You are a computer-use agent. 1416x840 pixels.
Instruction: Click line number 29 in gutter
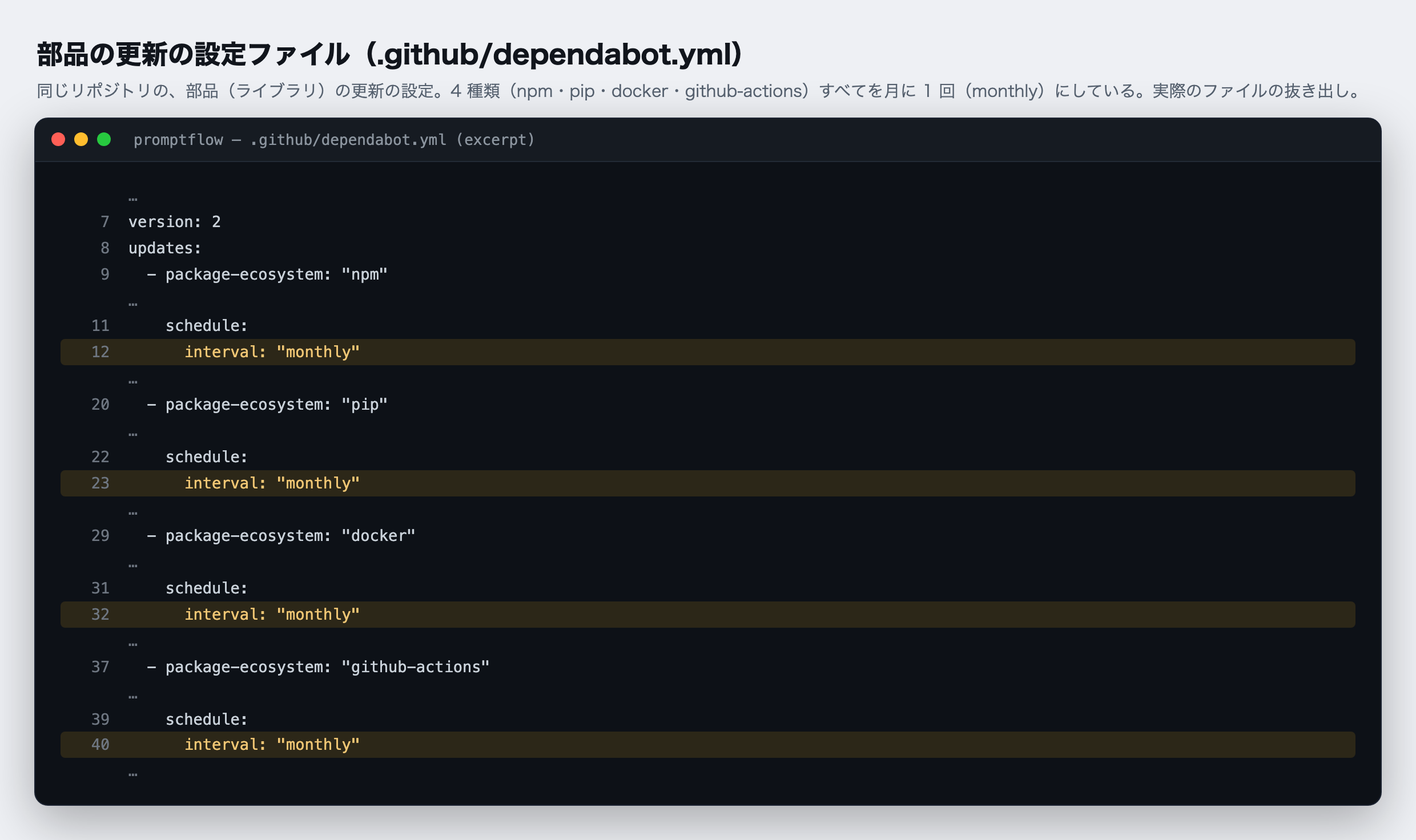tap(100, 536)
